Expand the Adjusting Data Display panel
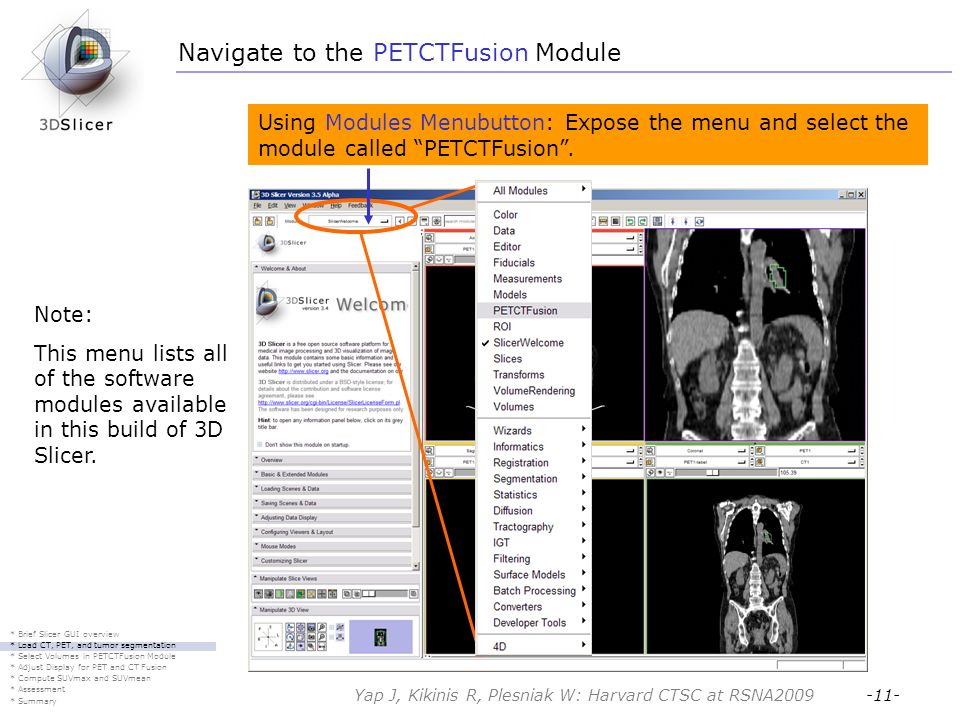The height and width of the screenshot is (720, 960). 332,517
